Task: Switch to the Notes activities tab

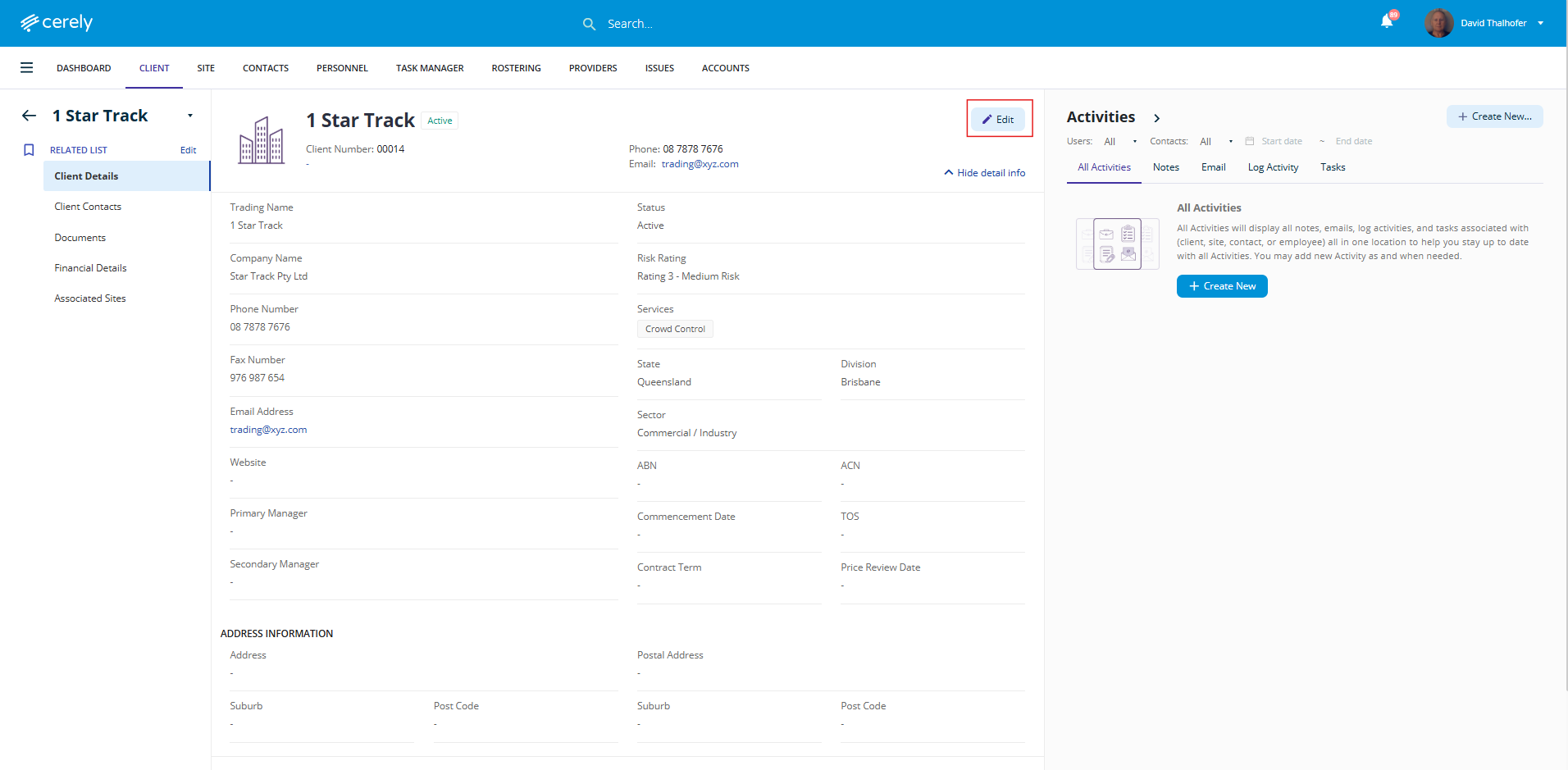Action: pos(1165,167)
